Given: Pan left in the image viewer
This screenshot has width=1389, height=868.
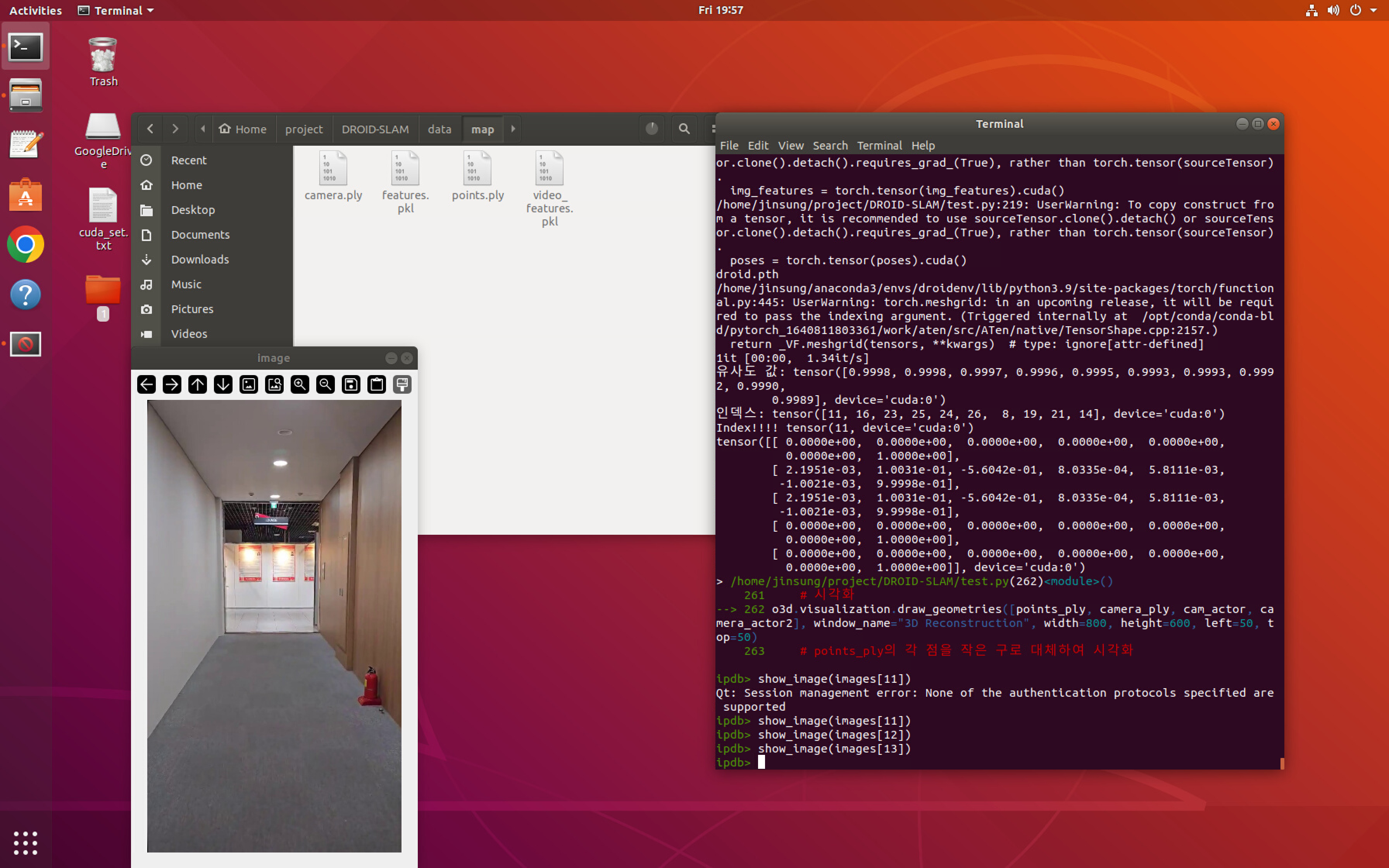Looking at the screenshot, I should coord(146,385).
